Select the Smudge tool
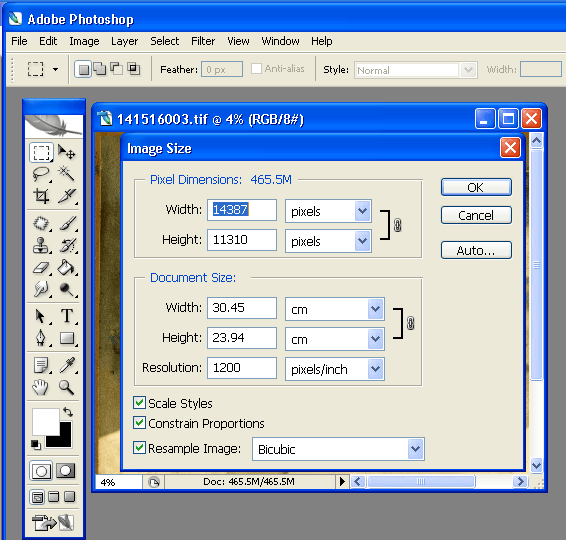The width and height of the screenshot is (566, 540). tap(41, 289)
